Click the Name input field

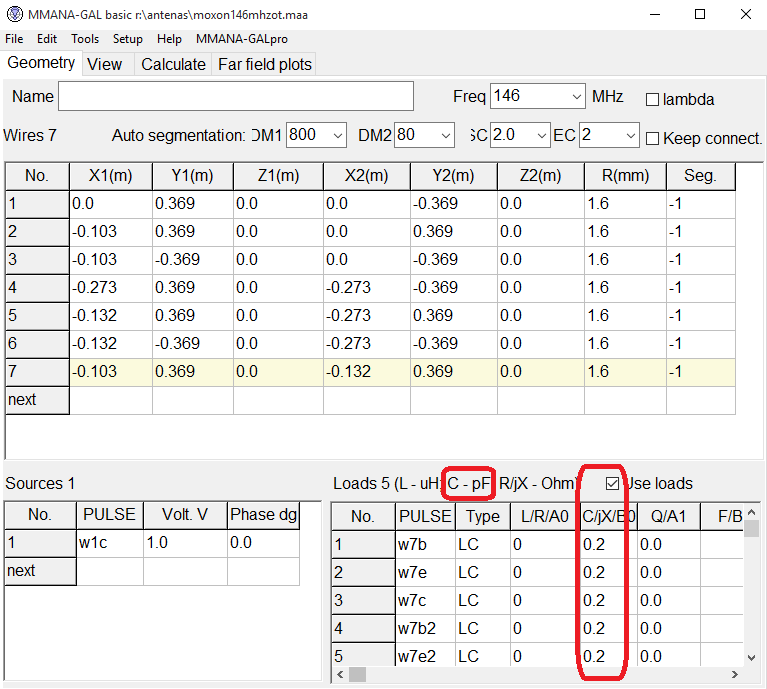coord(236,97)
